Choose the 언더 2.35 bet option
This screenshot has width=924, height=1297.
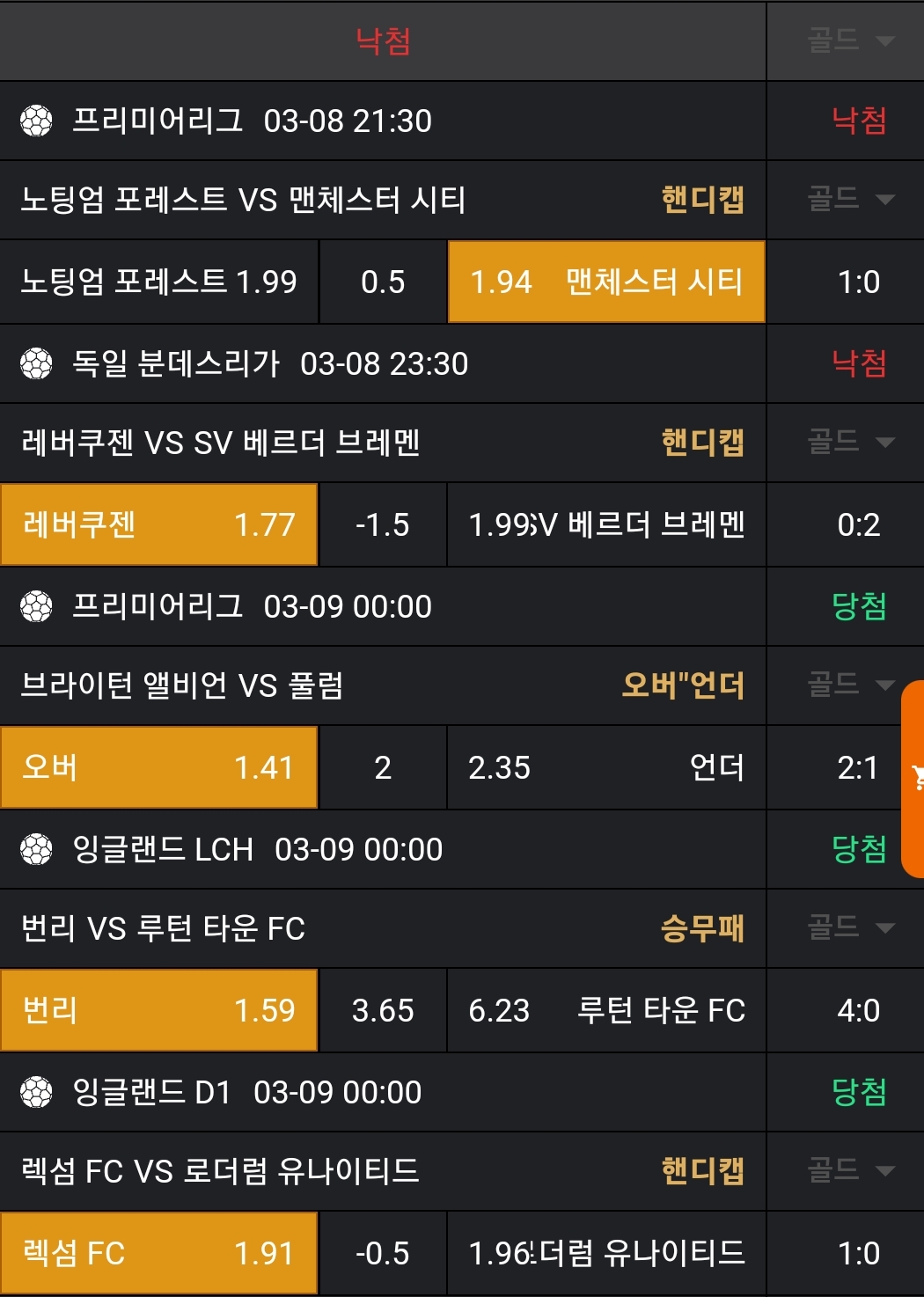[x=606, y=767]
